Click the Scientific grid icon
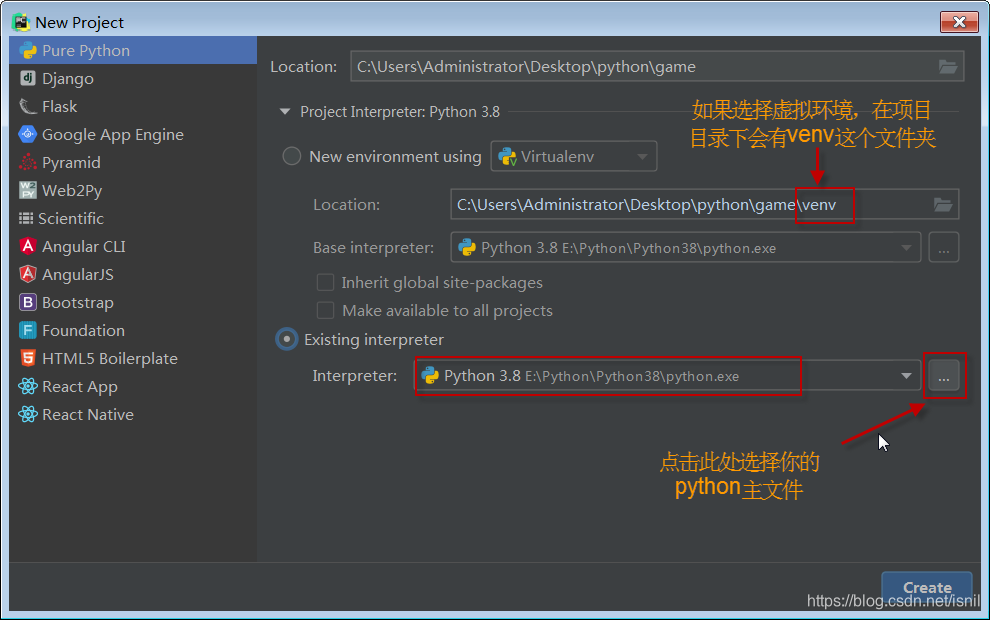The width and height of the screenshot is (990, 620). pyautogui.click(x=26, y=218)
